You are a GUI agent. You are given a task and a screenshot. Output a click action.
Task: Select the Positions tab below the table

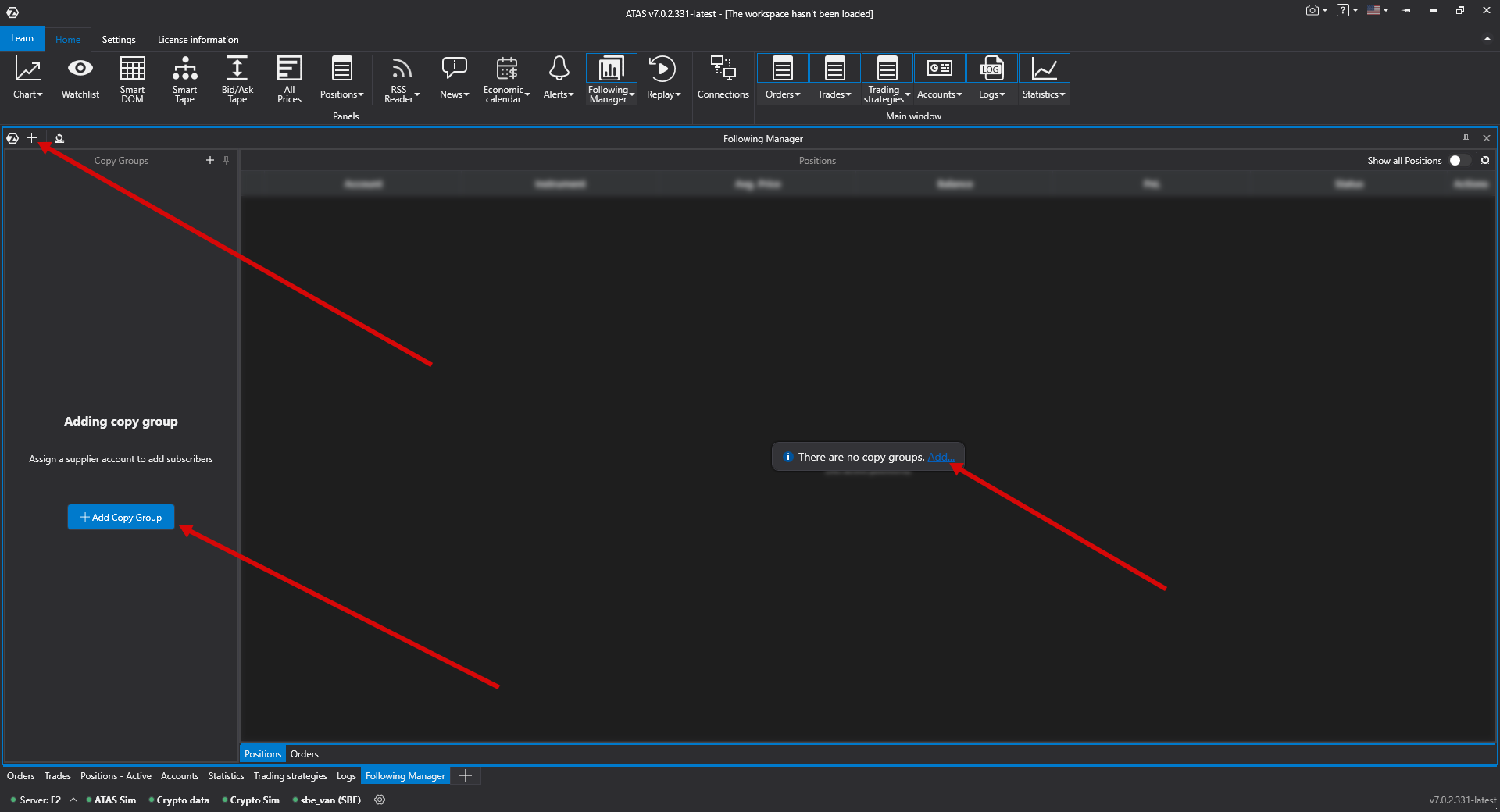(262, 754)
